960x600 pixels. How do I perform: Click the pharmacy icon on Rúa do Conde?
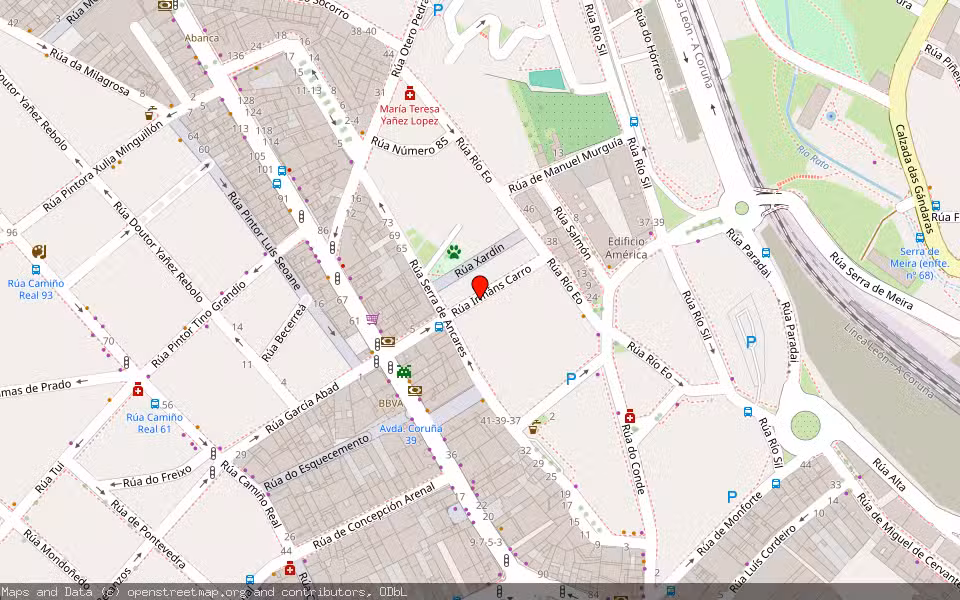(x=629, y=416)
